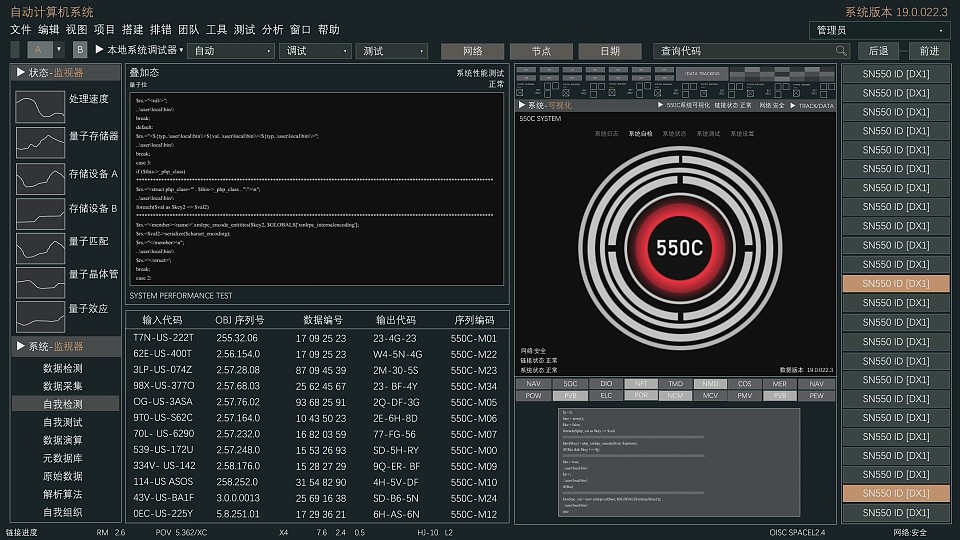This screenshot has height=540, width=960.
Task: Toggle the MCV module button
Action: [x=710, y=396]
